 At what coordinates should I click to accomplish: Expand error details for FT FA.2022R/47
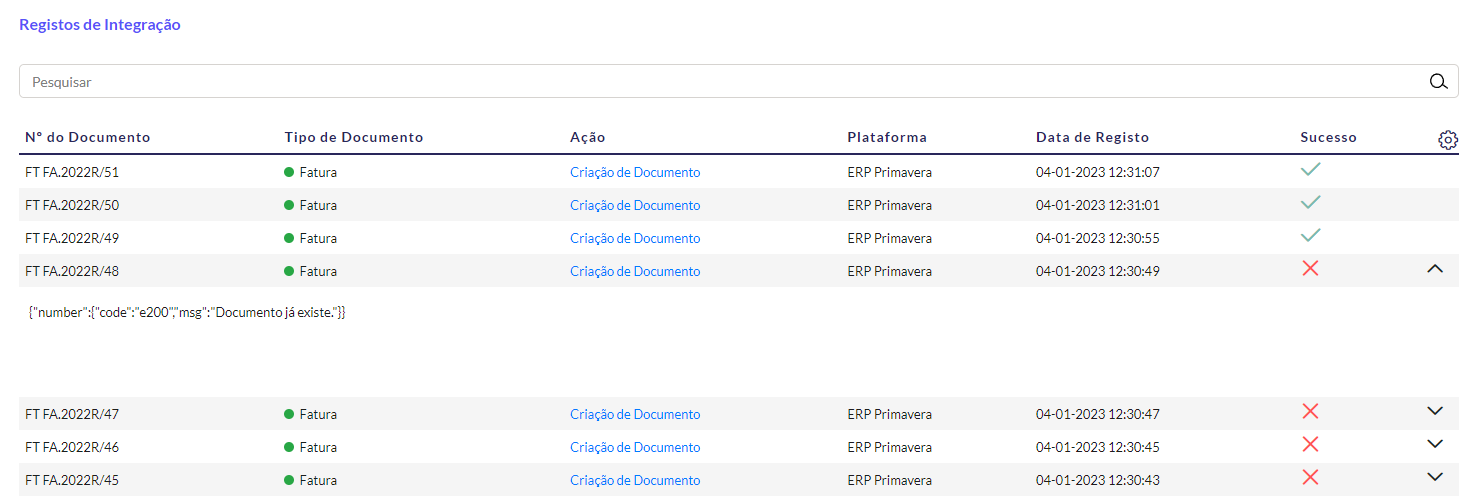coord(1435,411)
